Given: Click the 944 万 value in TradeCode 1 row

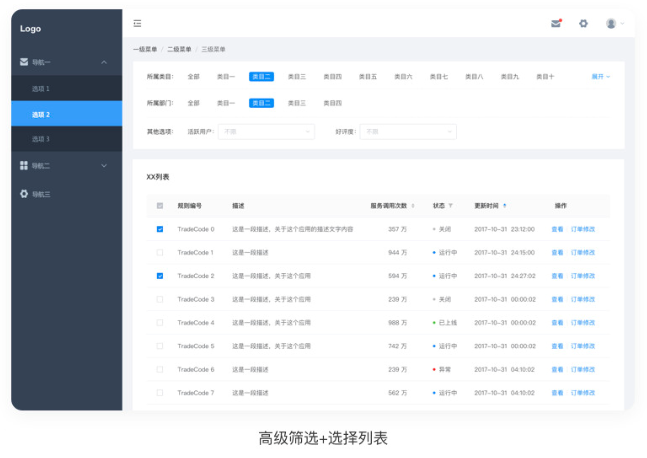Looking at the screenshot, I should point(397,253).
